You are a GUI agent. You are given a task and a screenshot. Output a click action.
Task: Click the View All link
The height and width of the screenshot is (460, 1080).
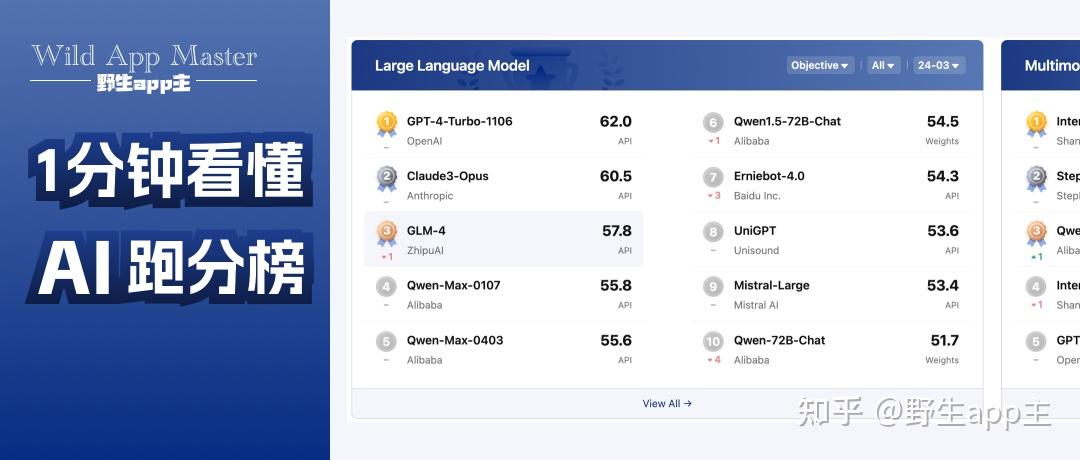[667, 404]
